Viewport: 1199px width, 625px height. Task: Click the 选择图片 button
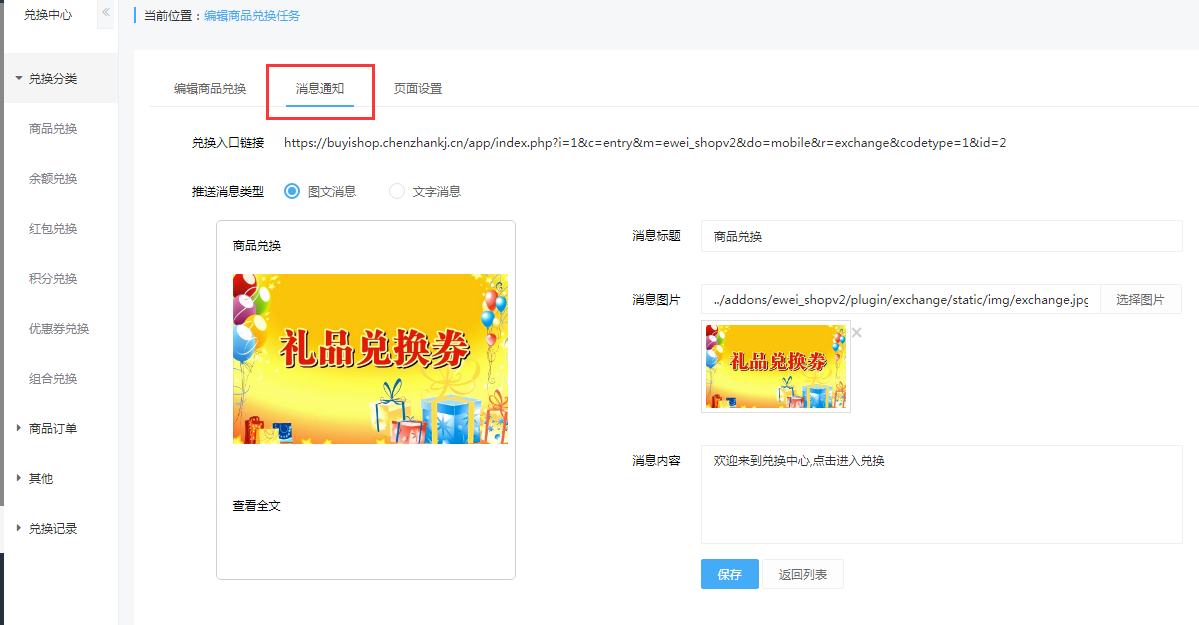[1140, 299]
